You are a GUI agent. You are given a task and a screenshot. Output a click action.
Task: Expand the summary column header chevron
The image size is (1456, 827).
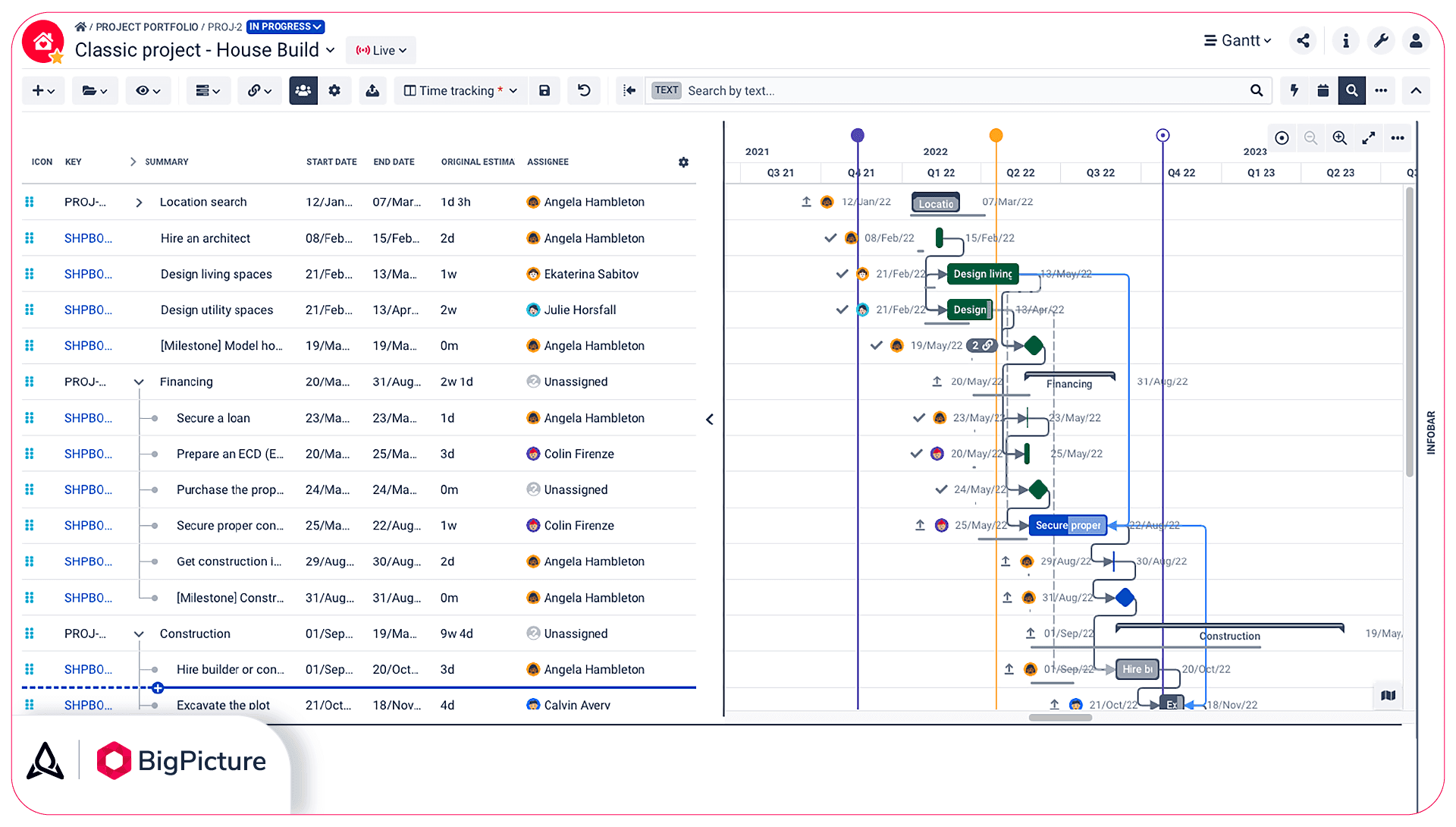click(133, 162)
